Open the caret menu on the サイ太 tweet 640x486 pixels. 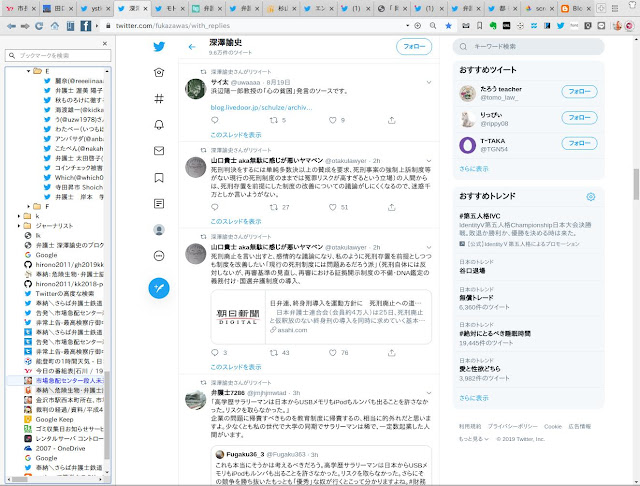(x=429, y=82)
